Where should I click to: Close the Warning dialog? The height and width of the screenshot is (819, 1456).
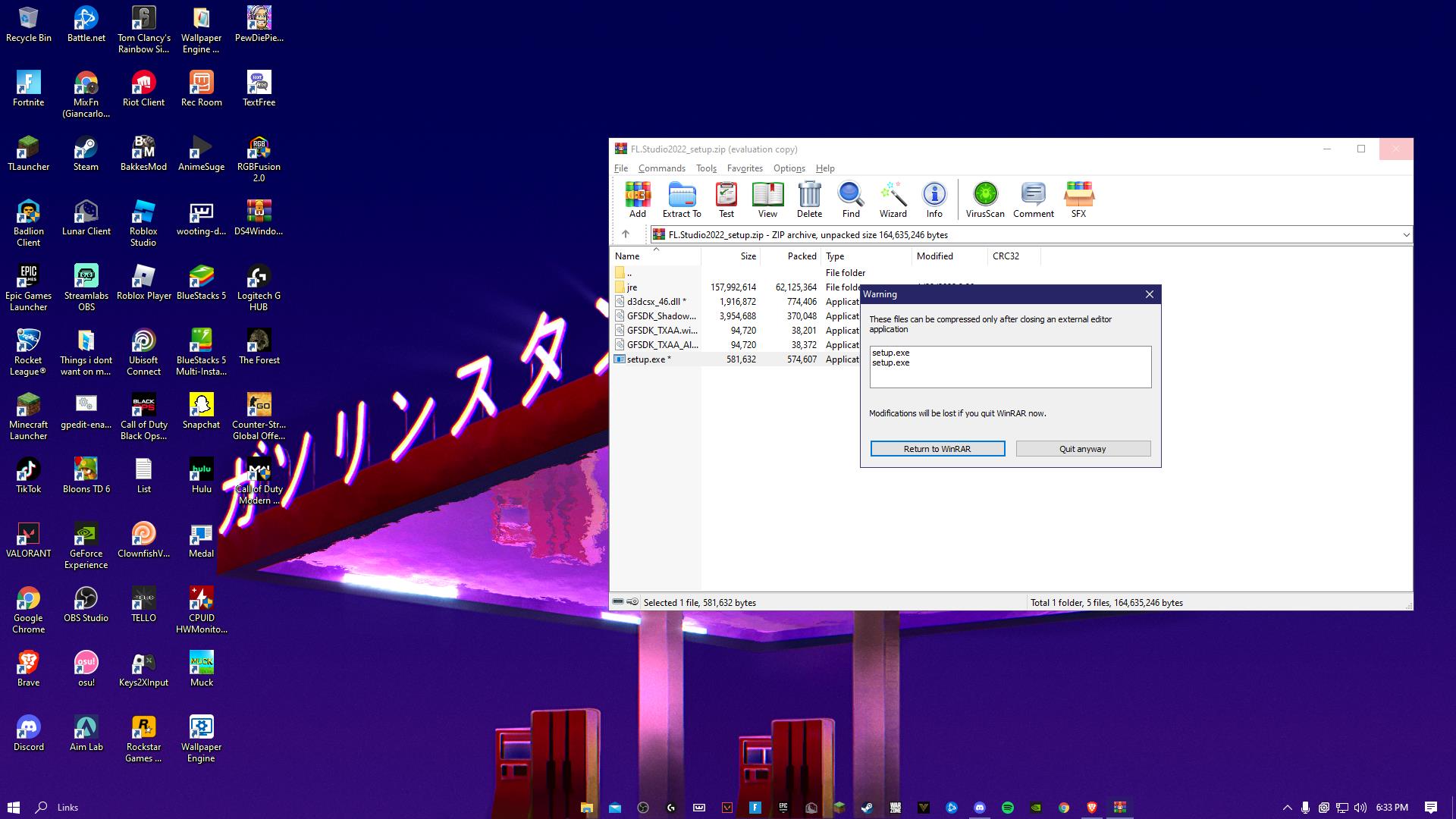[x=1149, y=294]
